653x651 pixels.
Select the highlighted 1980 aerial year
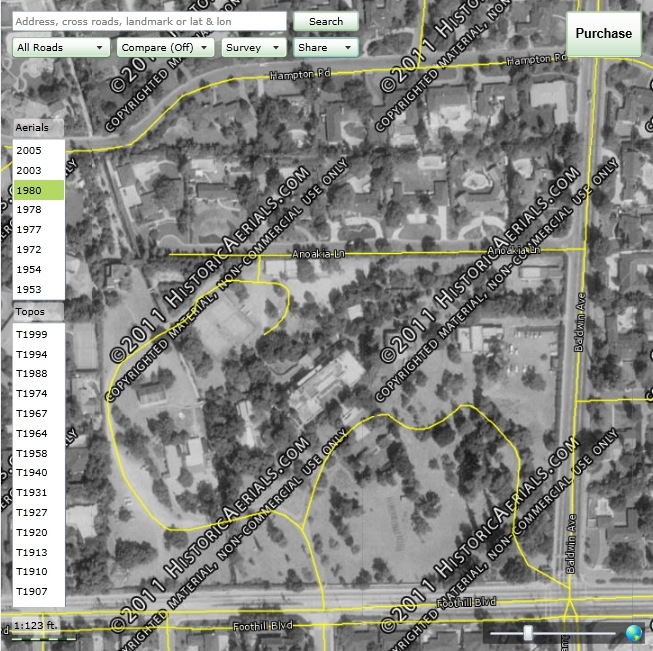tap(39, 190)
